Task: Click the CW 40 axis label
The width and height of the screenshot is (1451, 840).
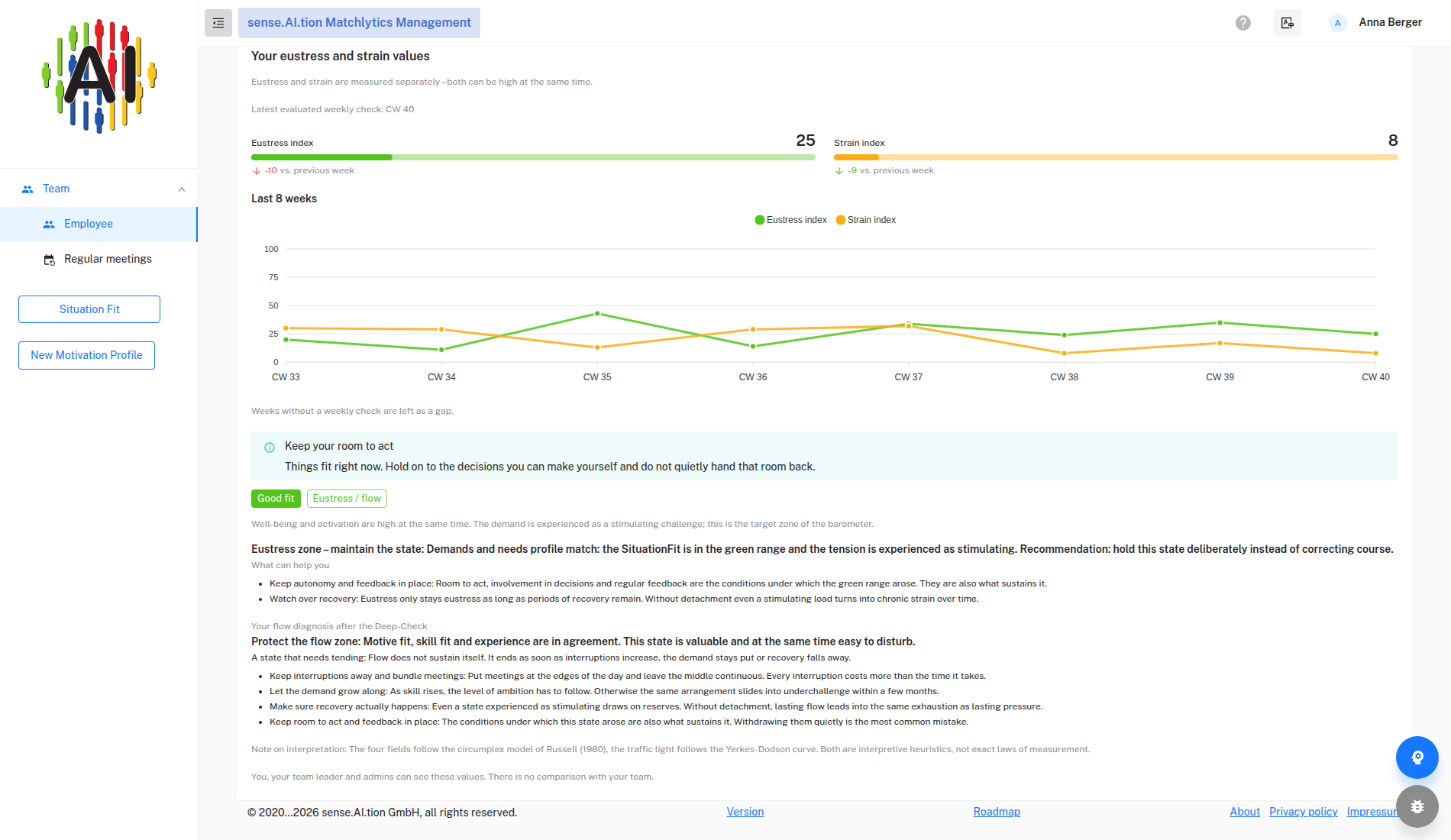Action: pos(1375,377)
